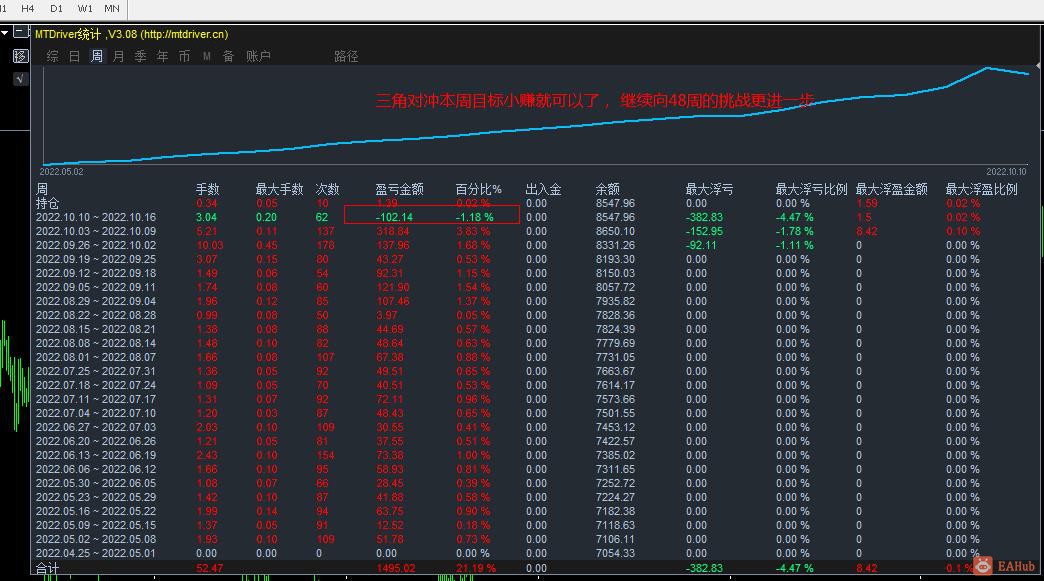Click the 路径 (path) tab
The image size is (1044, 581).
346,57
